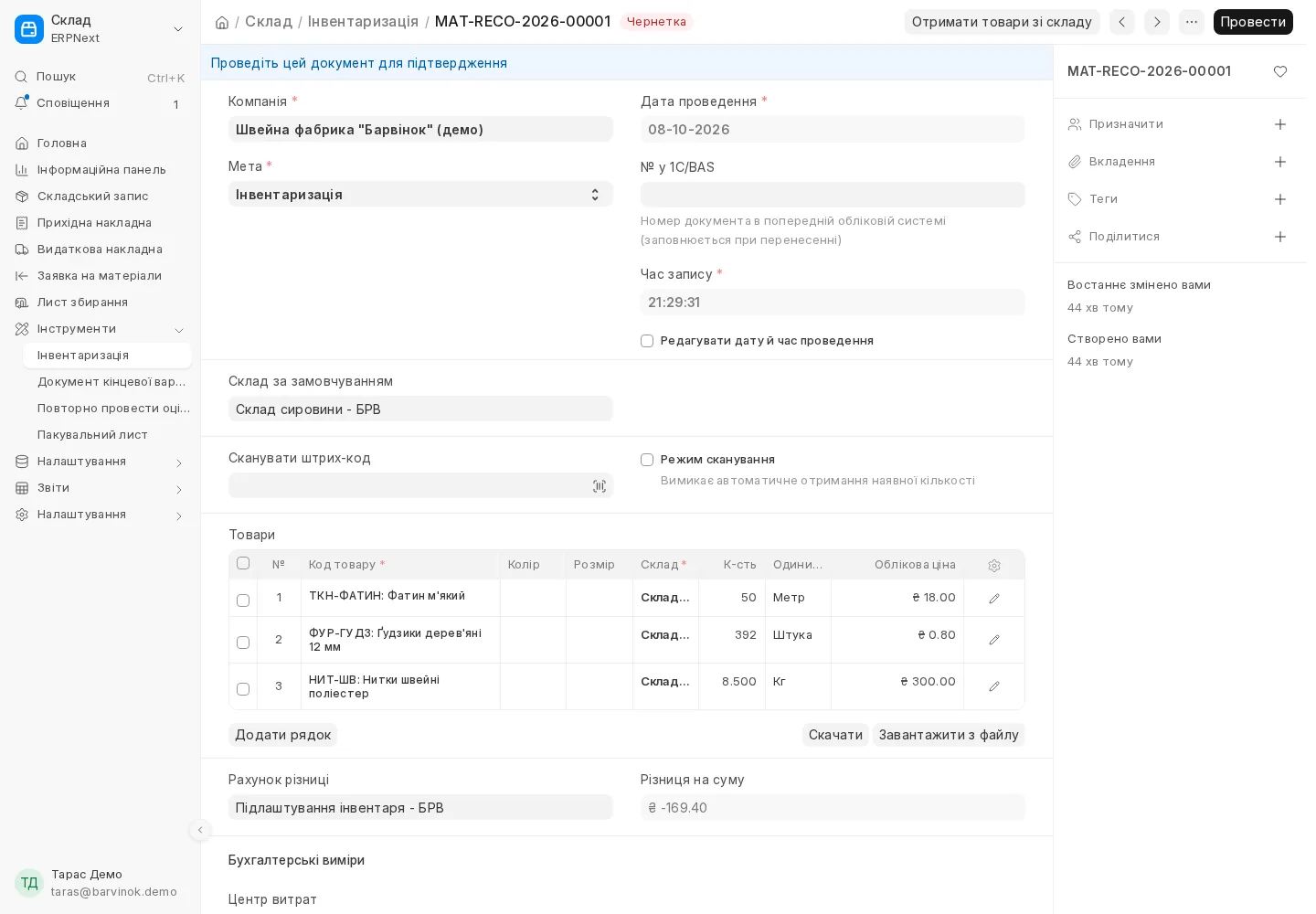
Task: Add attachment plus next to Вкладення
Action: tap(1280, 162)
